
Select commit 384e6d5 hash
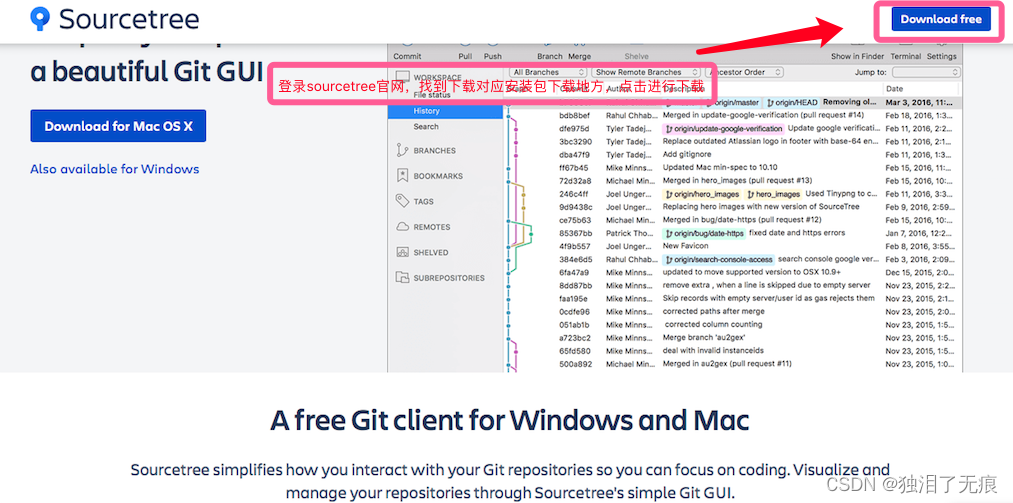(574, 260)
